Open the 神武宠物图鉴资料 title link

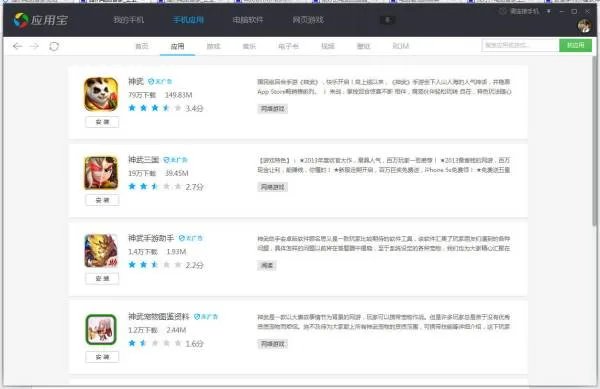point(159,317)
